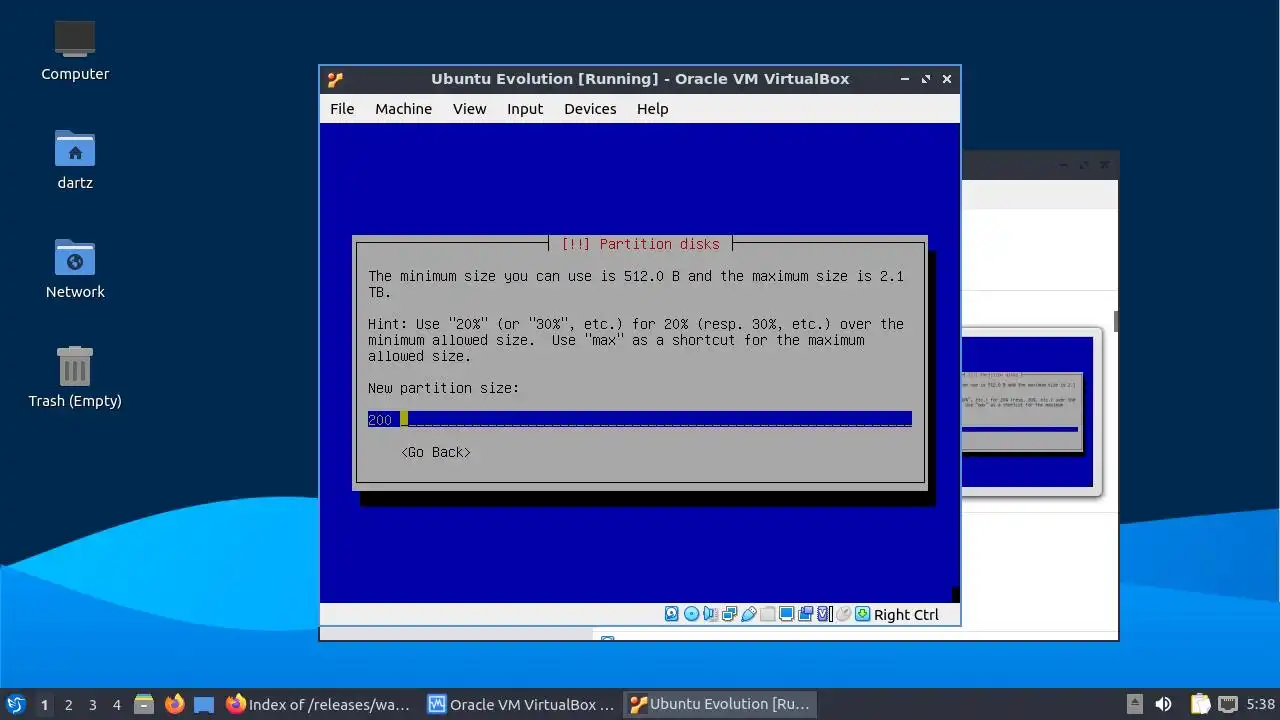Close the Ubuntu Evolution VM window
Viewport: 1280px width, 720px height.
pos(947,79)
